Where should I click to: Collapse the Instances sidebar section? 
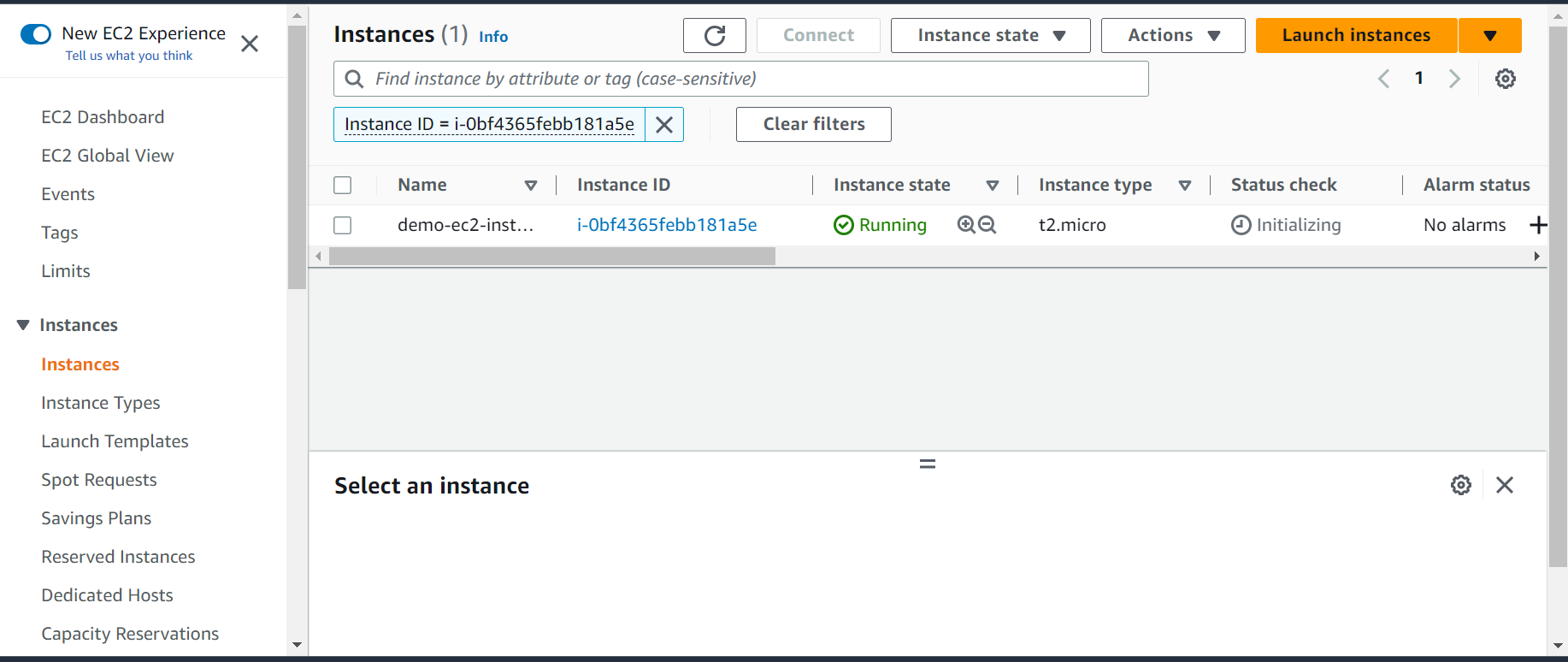[23, 325]
